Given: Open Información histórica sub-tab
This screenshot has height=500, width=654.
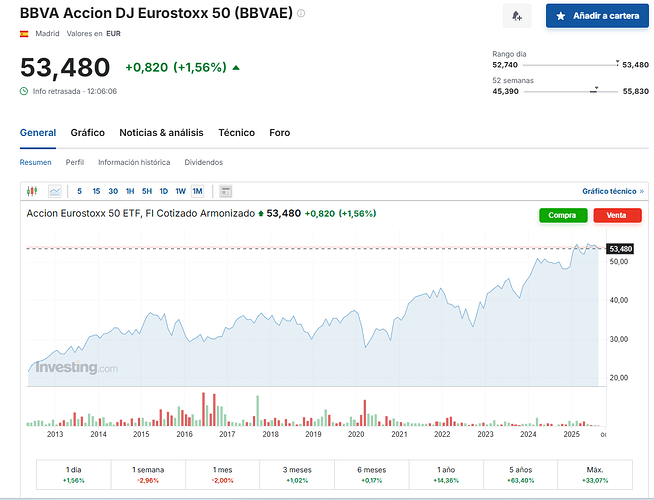Looking at the screenshot, I should 134,162.
